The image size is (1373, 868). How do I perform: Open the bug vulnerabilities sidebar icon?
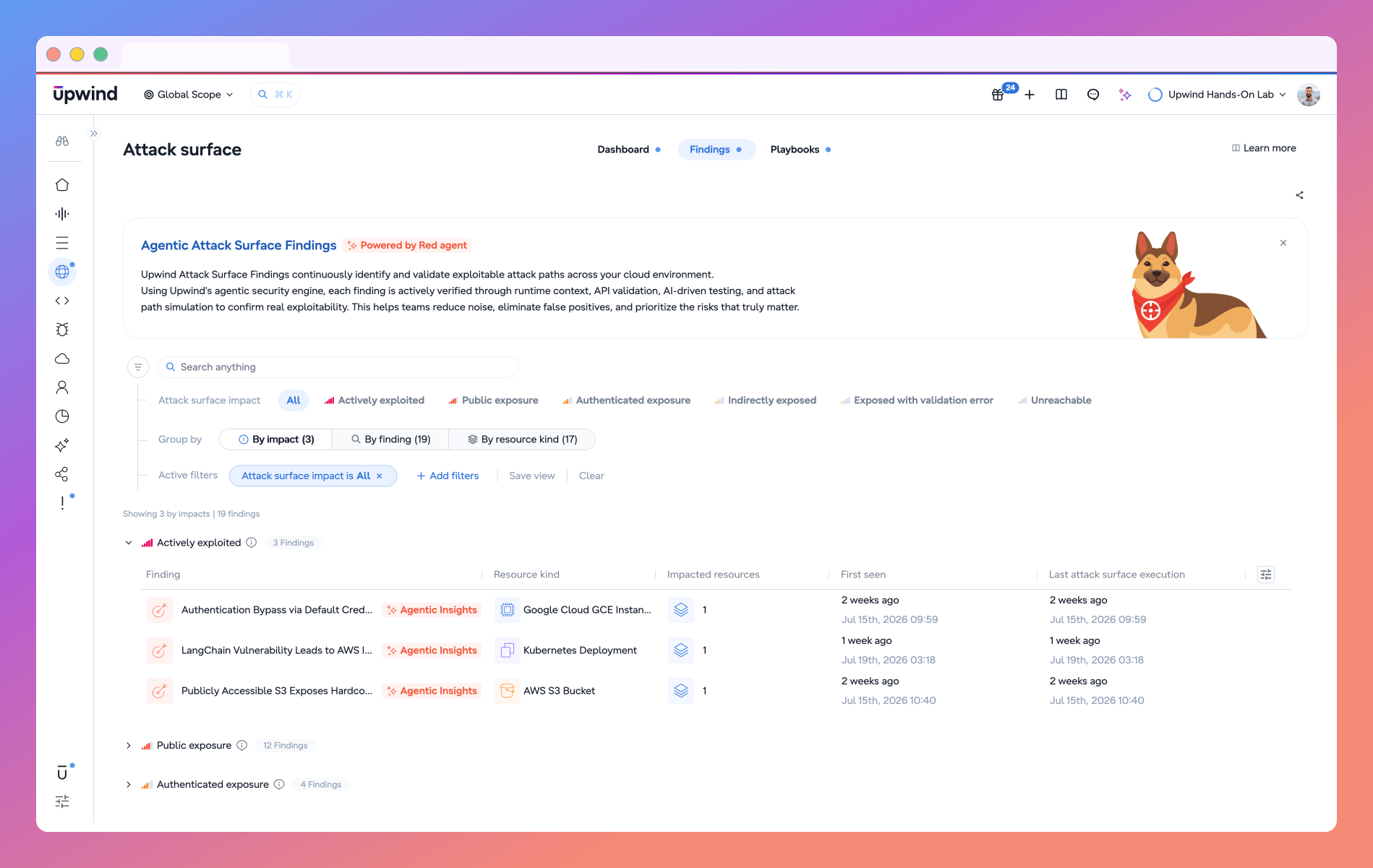click(62, 330)
